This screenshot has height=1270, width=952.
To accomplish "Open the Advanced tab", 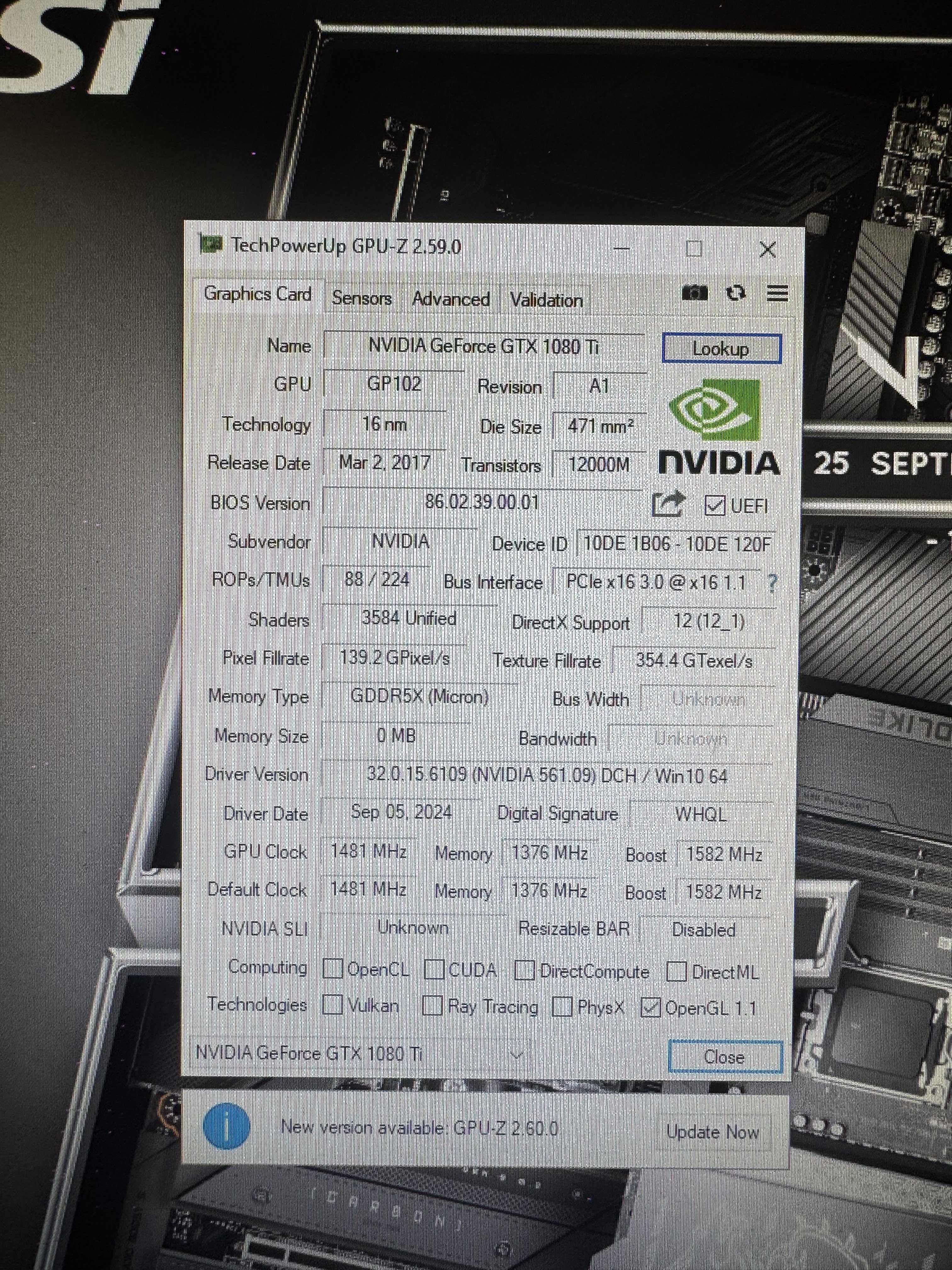I will coord(450,299).
